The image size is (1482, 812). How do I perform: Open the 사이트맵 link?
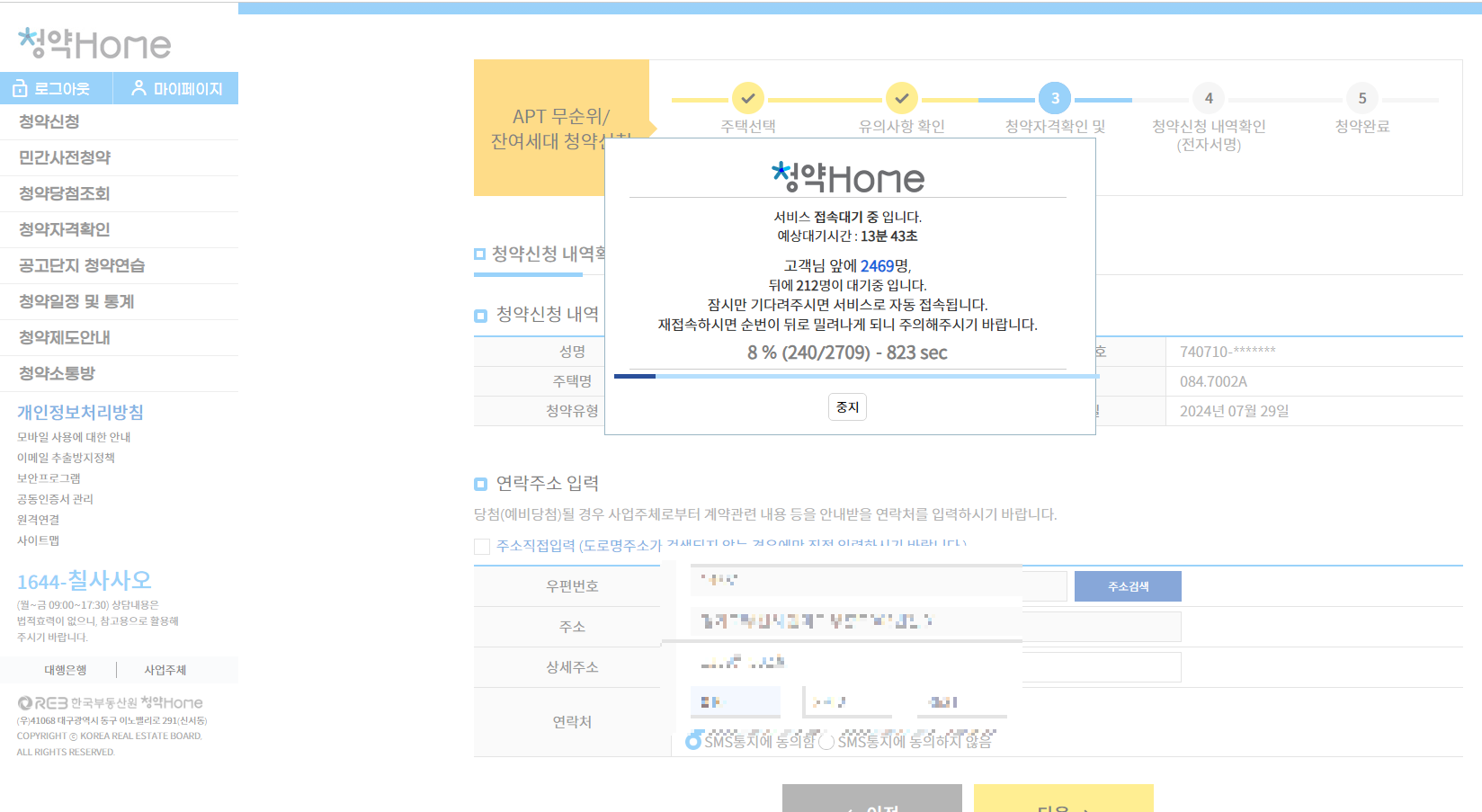coord(38,540)
